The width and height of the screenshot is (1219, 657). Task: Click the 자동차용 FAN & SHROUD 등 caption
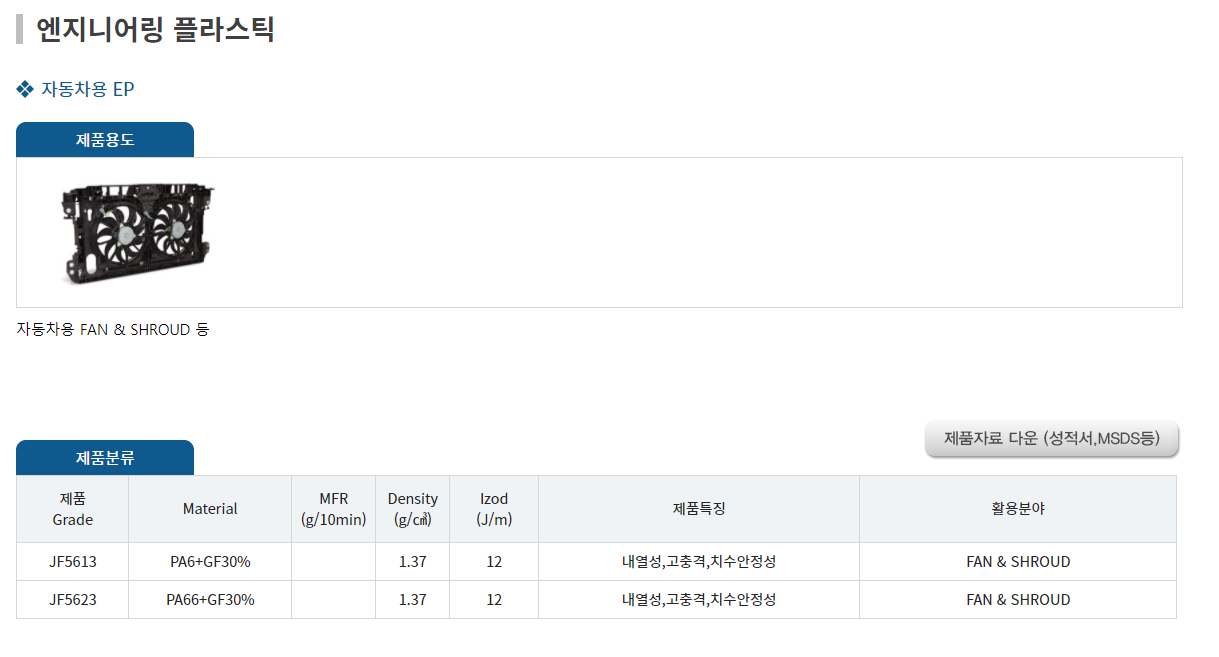113,329
